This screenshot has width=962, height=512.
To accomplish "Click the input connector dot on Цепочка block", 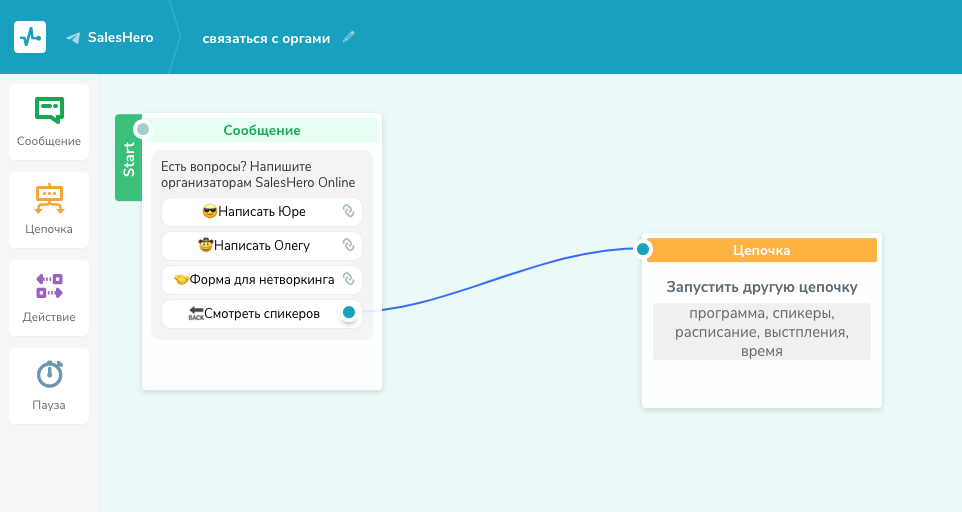I will click(642, 249).
